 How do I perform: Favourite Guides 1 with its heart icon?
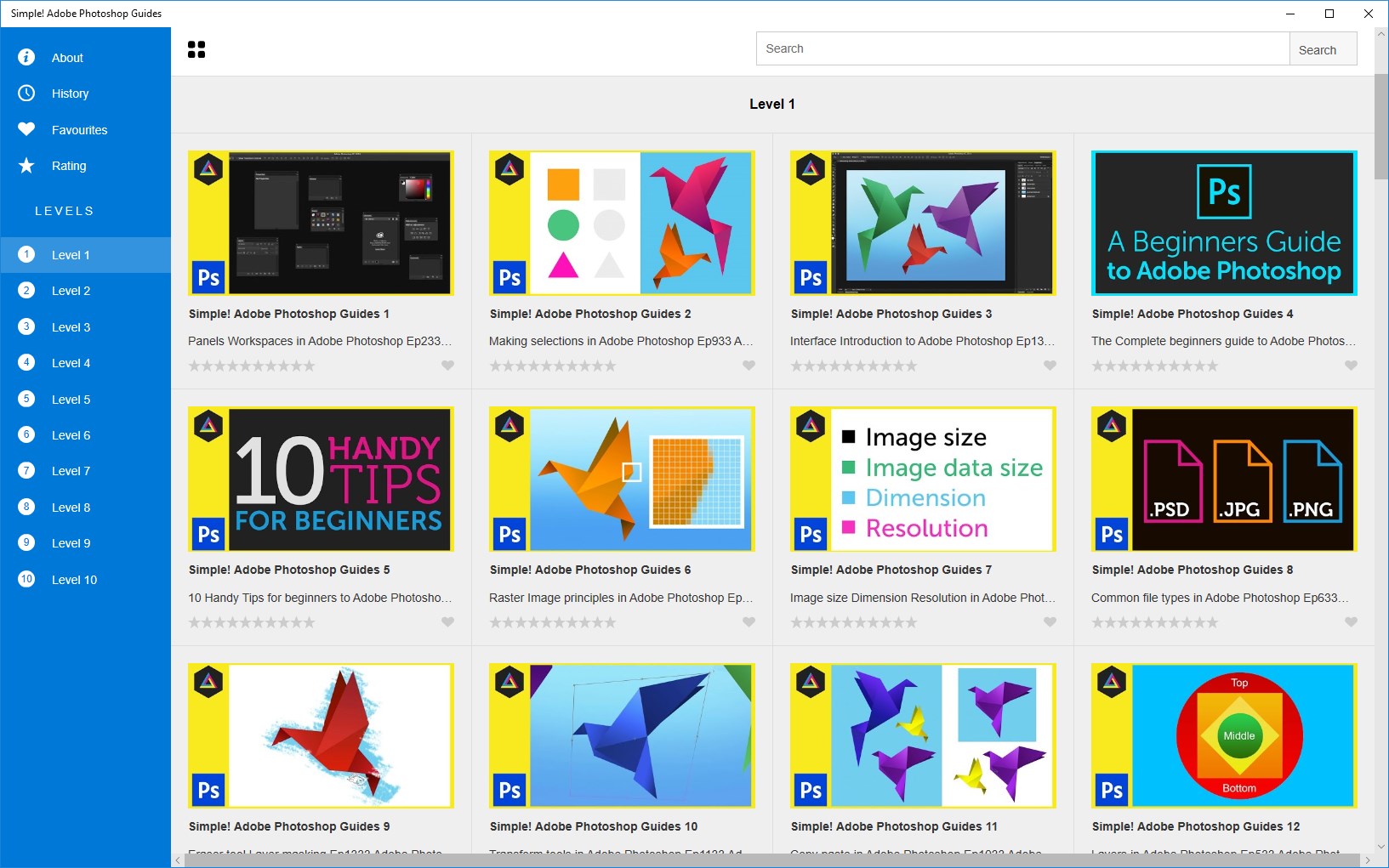pyautogui.click(x=447, y=366)
